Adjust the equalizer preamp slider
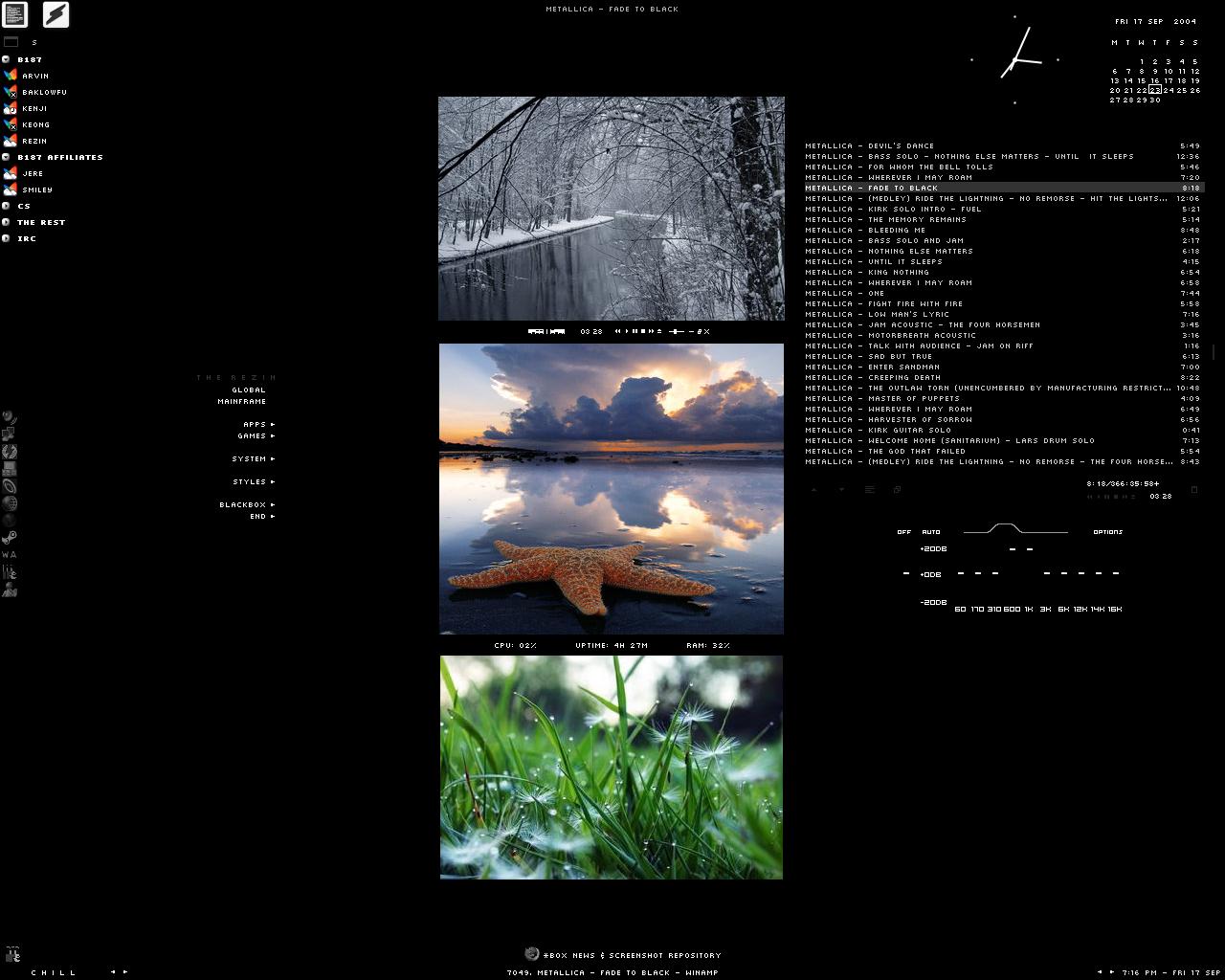Viewport: 1225px width, 980px height. click(x=905, y=573)
